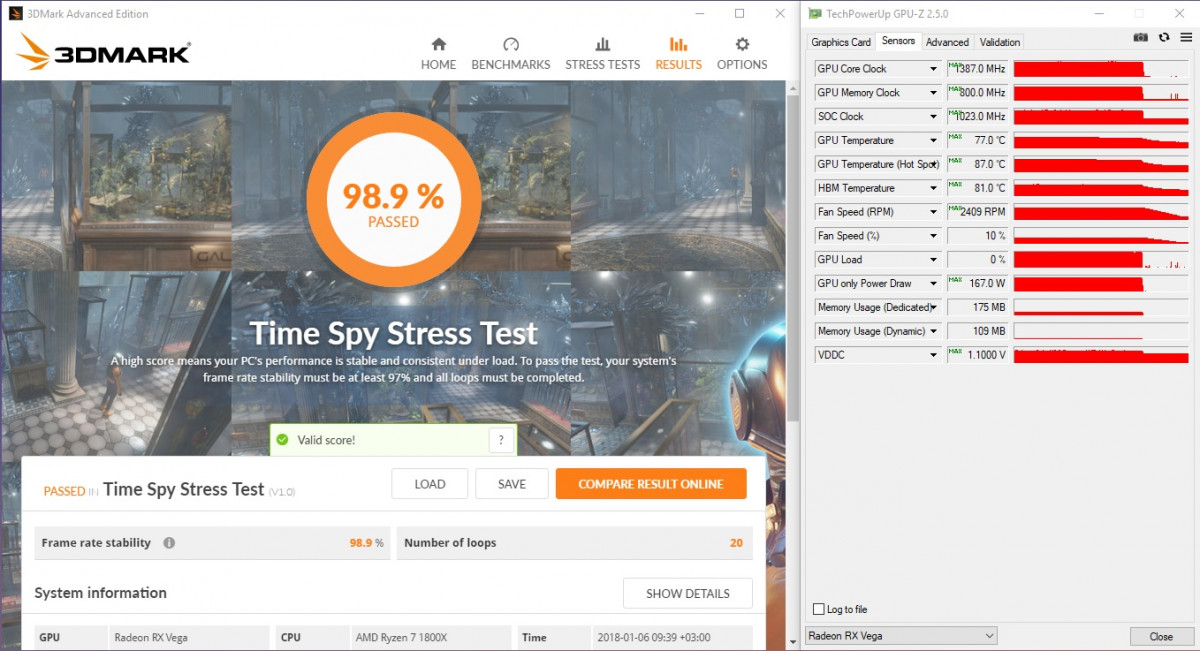This screenshot has width=1200, height=651.
Task: Open GPU only Power Draw dropdown
Action: [x=934, y=284]
